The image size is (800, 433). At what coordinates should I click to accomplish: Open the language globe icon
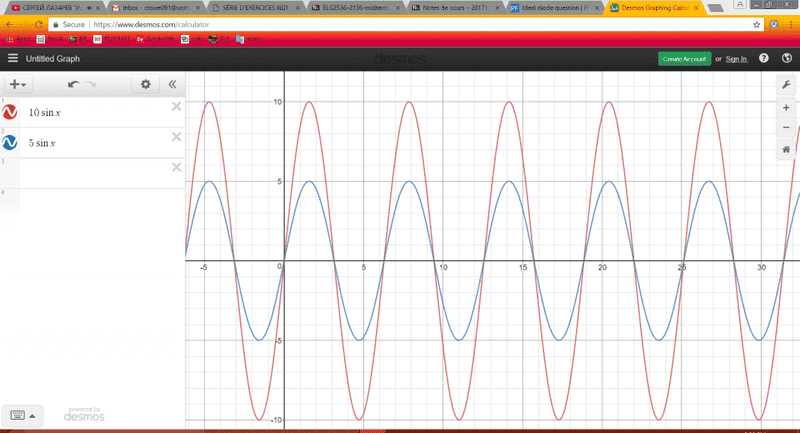[x=785, y=60]
